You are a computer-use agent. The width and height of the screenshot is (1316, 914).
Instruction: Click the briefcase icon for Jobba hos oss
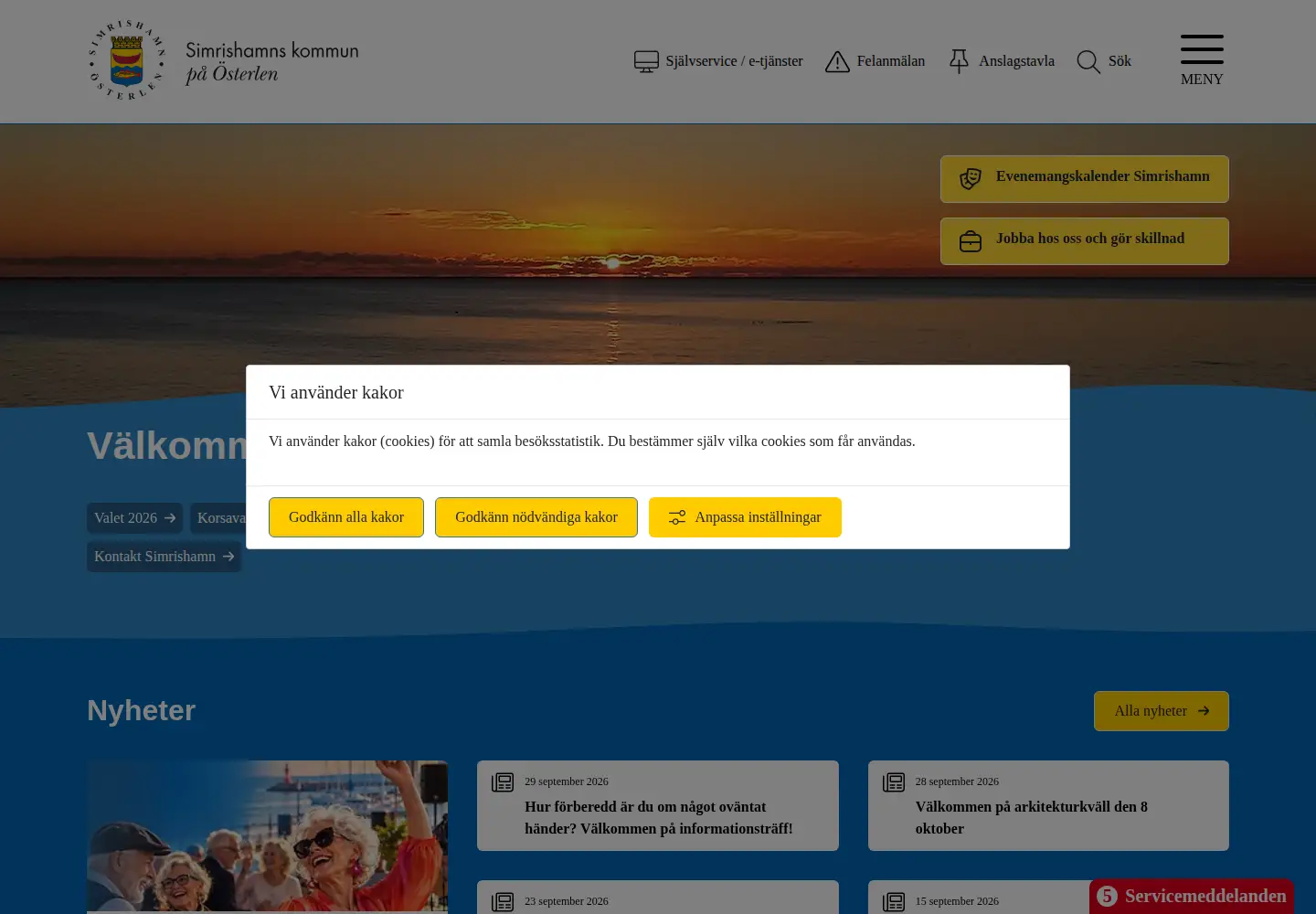971,241
